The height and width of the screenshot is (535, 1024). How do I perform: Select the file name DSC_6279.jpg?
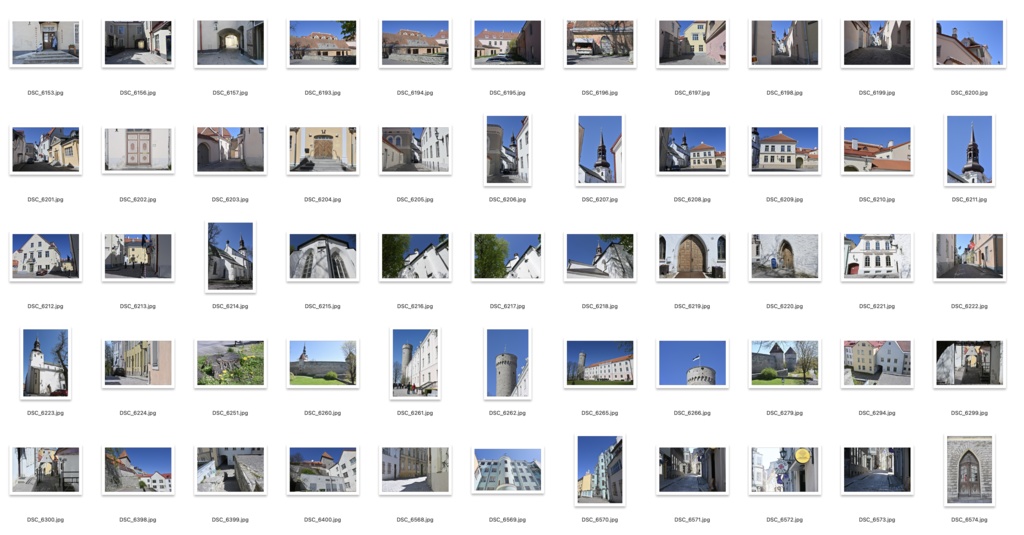tap(784, 413)
